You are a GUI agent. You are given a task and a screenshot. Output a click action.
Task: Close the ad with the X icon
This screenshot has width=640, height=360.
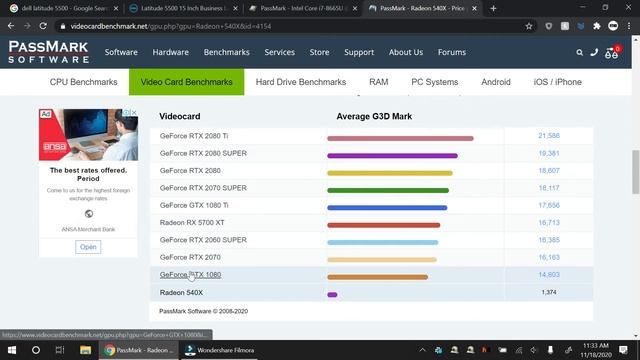[x=134, y=112]
